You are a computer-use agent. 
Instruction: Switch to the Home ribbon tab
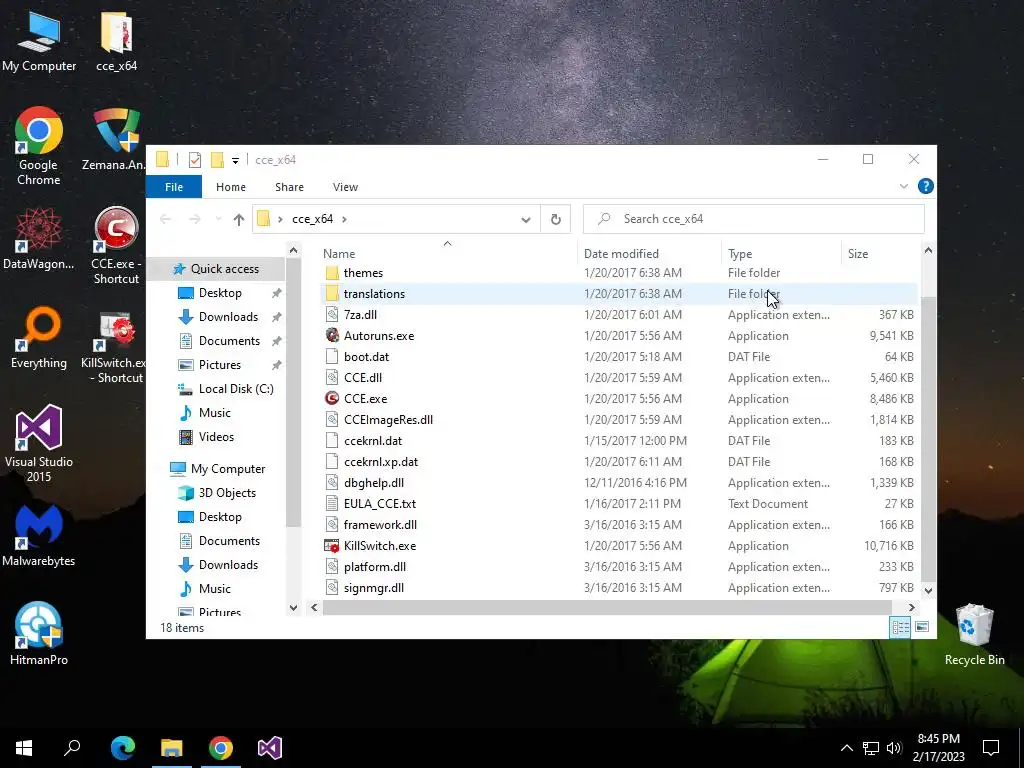click(231, 187)
